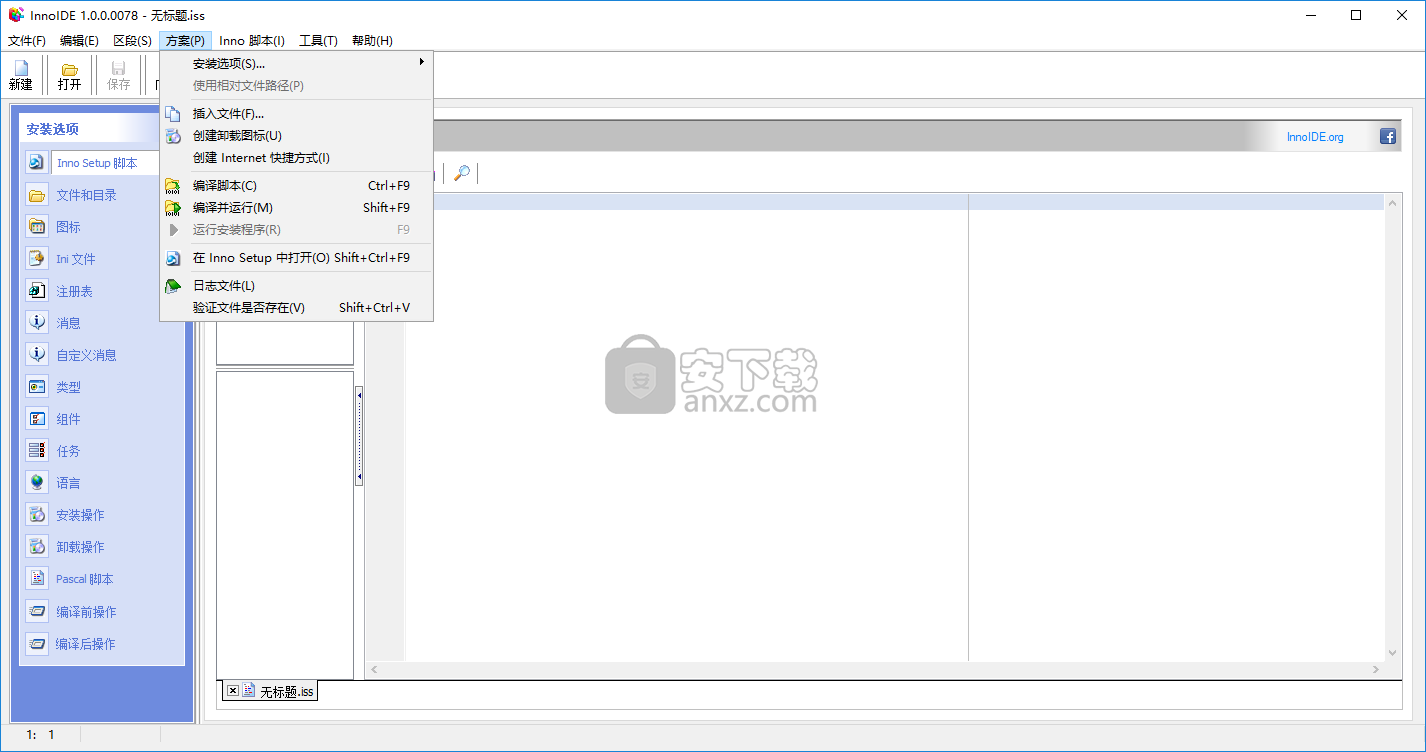The height and width of the screenshot is (752, 1426).
Task: Choose 创建卸载图标(U) menu entry
Action: [296, 135]
